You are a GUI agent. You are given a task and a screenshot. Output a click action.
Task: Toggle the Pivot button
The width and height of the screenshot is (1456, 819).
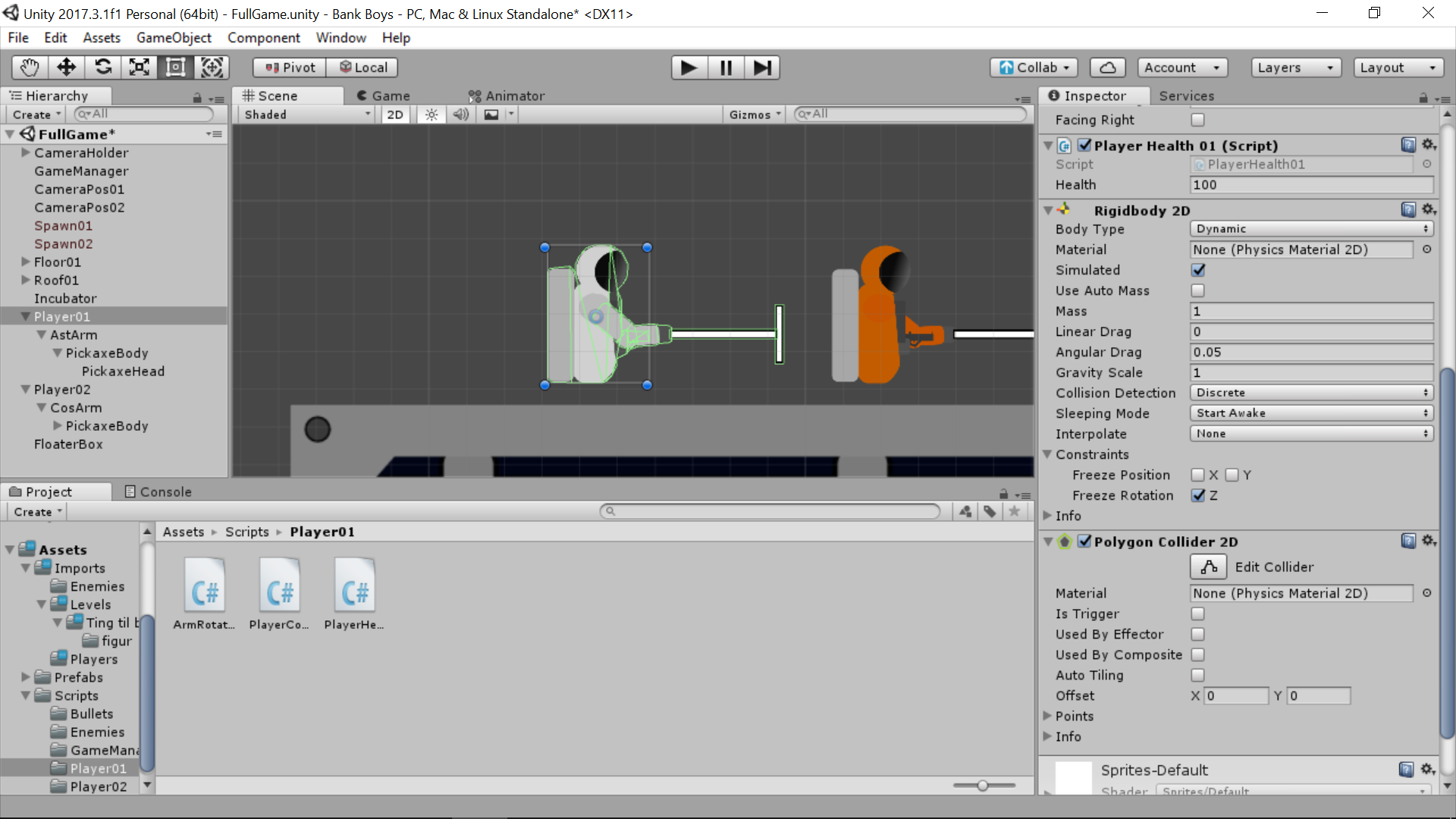click(x=290, y=67)
